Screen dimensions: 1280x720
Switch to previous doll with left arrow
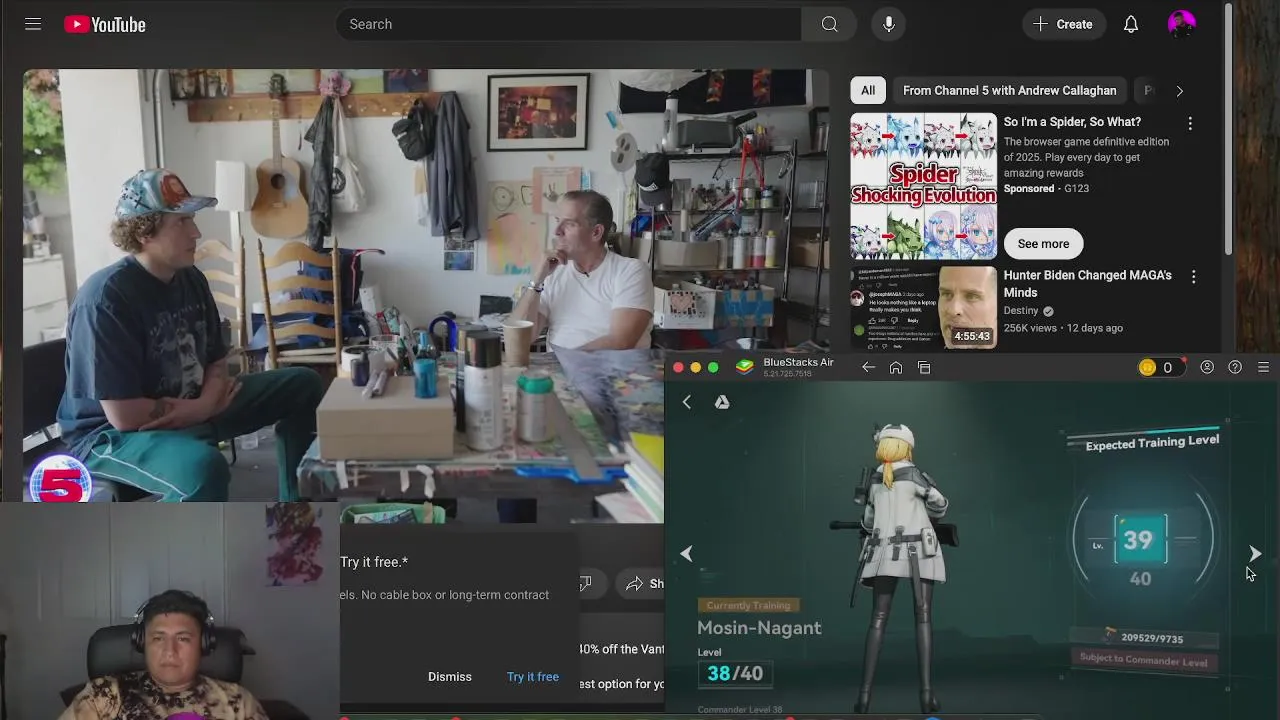[687, 553]
